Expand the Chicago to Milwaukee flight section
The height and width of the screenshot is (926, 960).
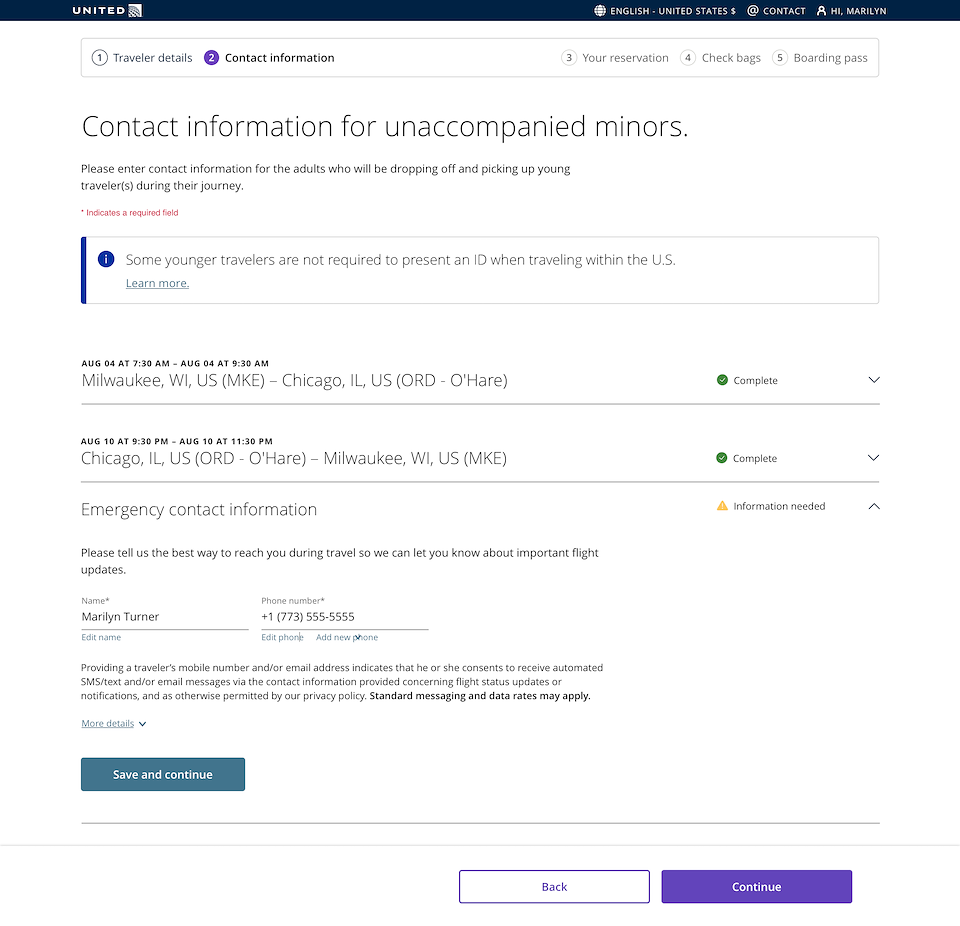874,457
